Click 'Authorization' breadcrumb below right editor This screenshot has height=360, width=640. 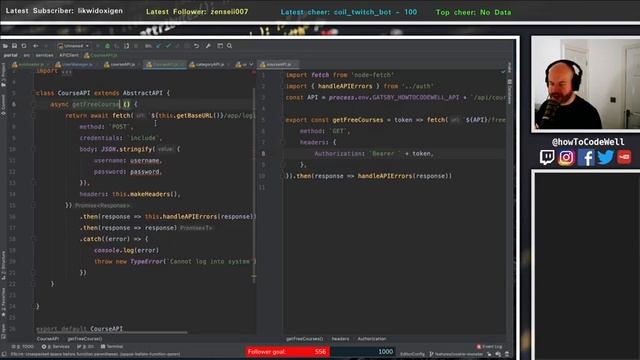372,339
